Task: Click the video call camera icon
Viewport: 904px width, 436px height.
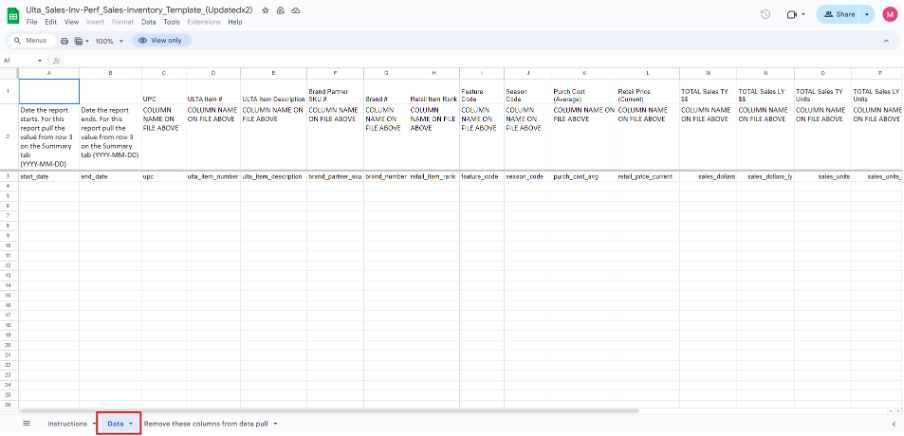Action: (791, 14)
